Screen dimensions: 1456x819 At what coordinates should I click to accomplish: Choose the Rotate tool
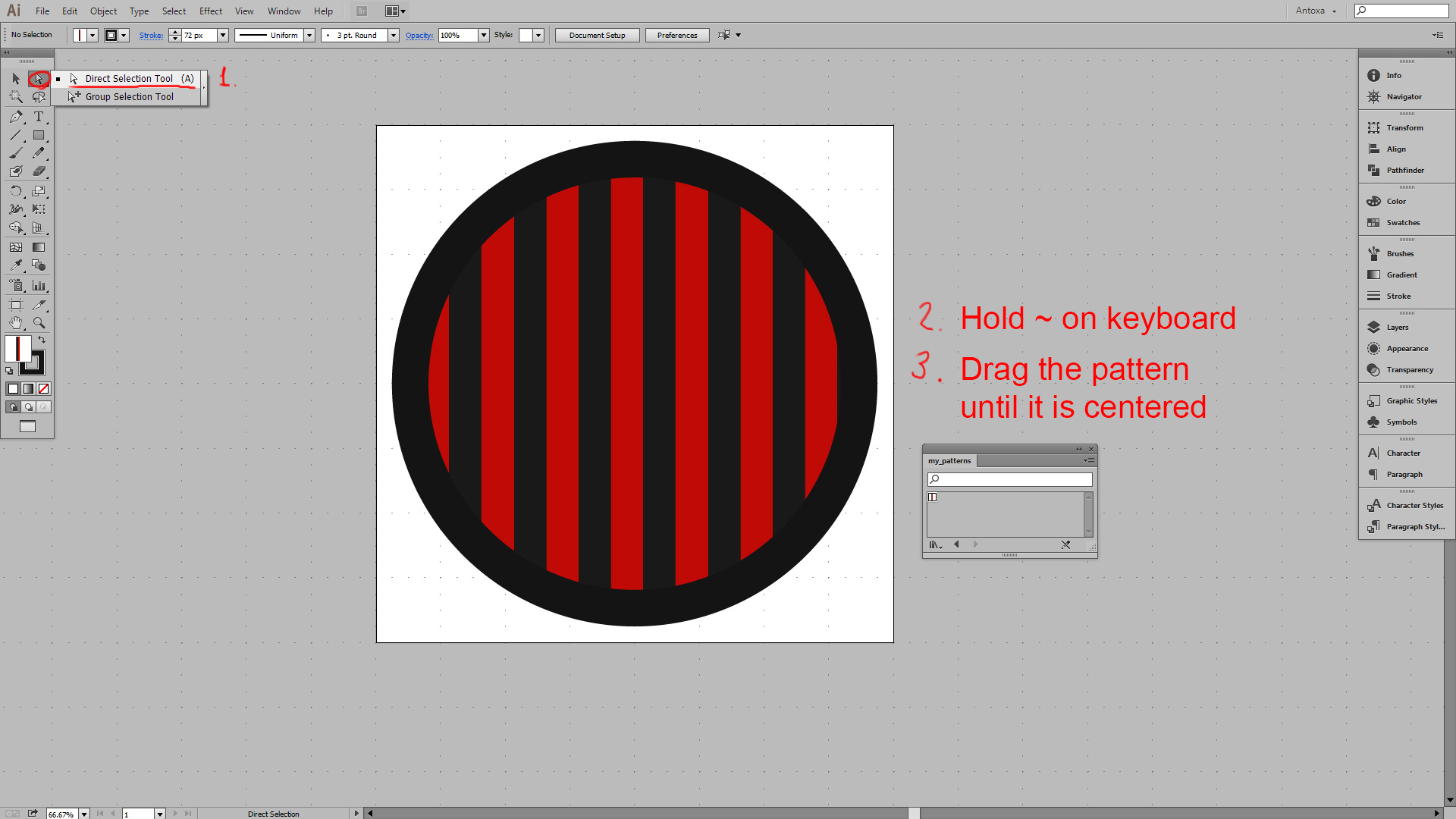(16, 191)
